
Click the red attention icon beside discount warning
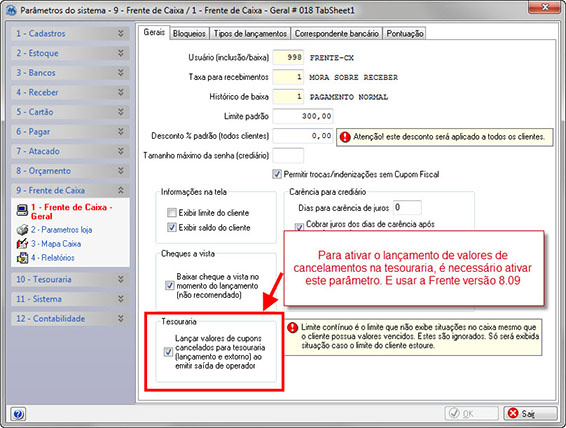click(x=345, y=137)
